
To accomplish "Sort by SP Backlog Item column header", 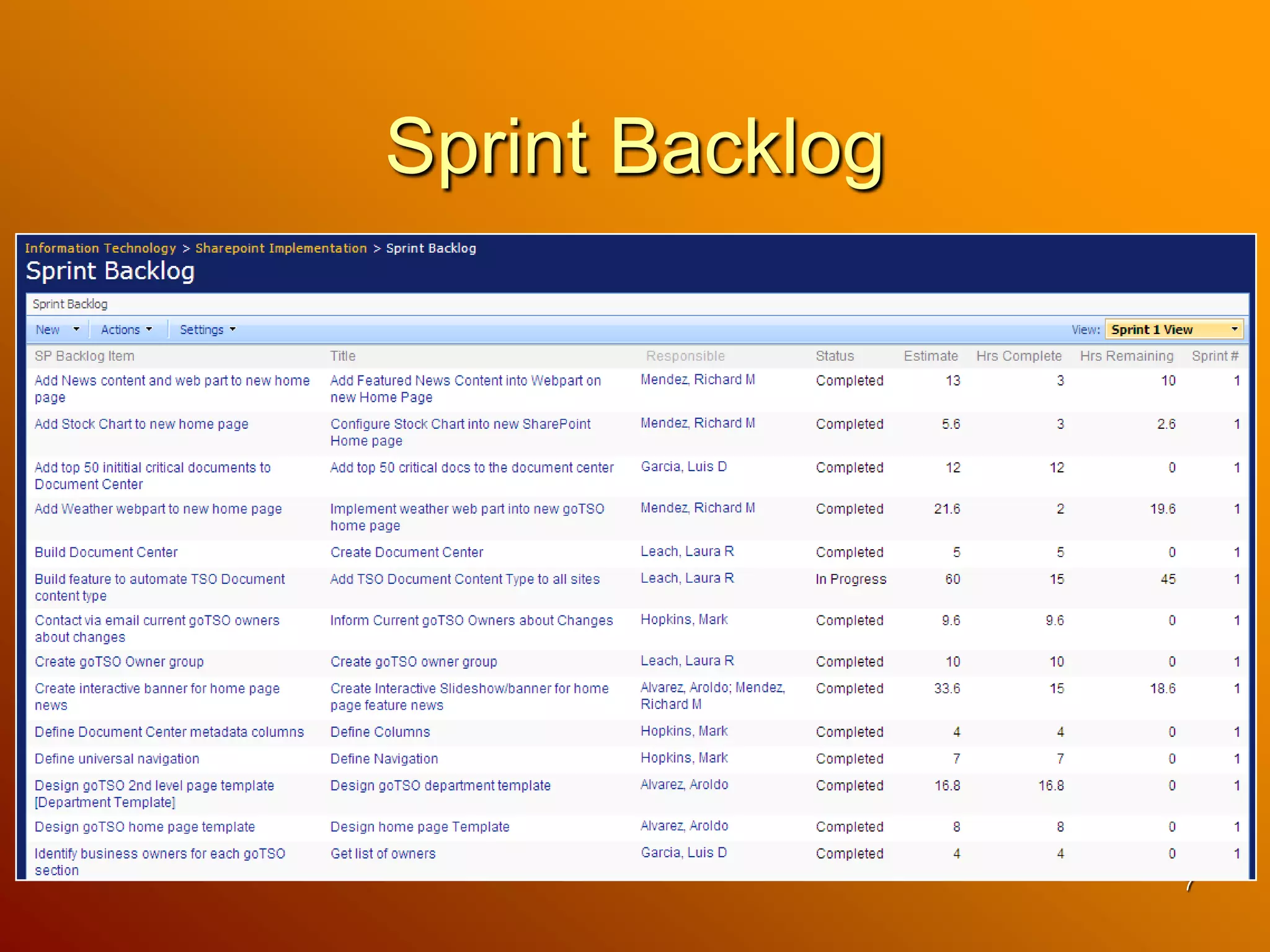I will click(84, 356).
